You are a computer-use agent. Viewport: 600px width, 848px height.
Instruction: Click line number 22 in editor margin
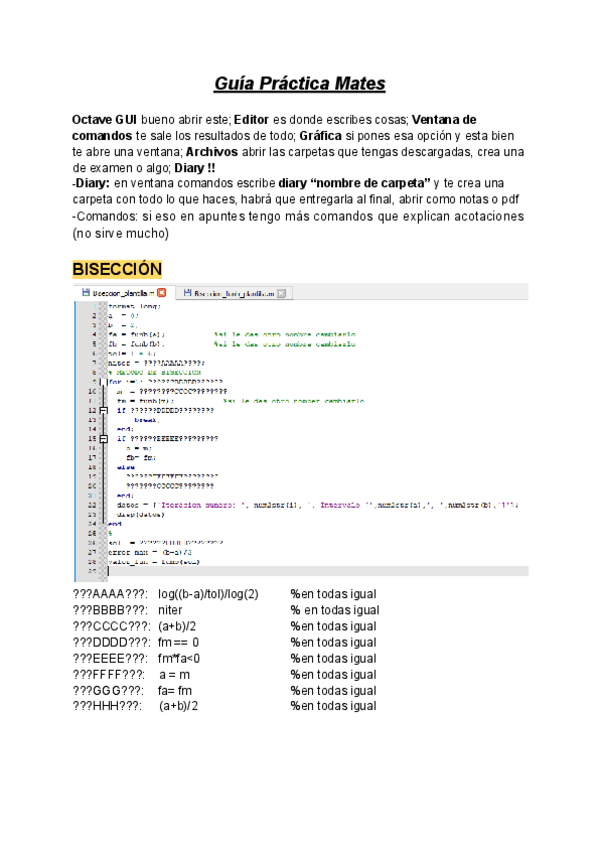[x=91, y=504]
